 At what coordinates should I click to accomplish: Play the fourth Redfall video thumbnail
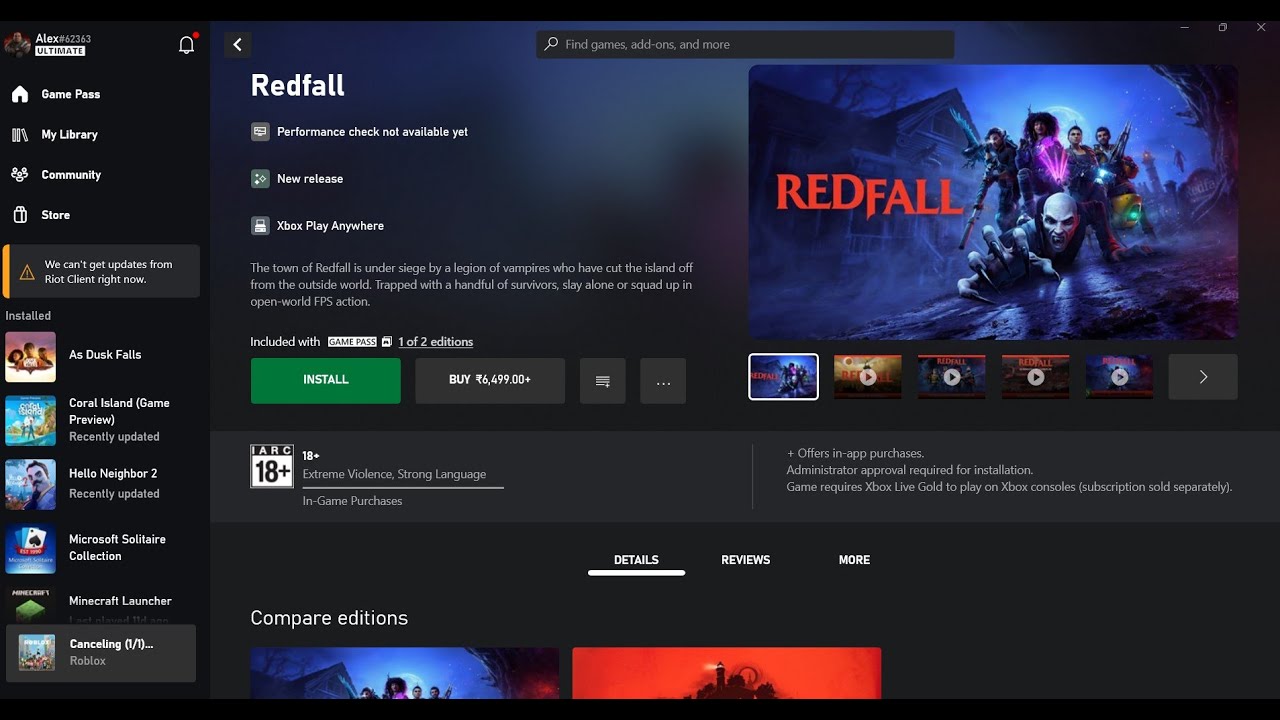[x=1036, y=377]
